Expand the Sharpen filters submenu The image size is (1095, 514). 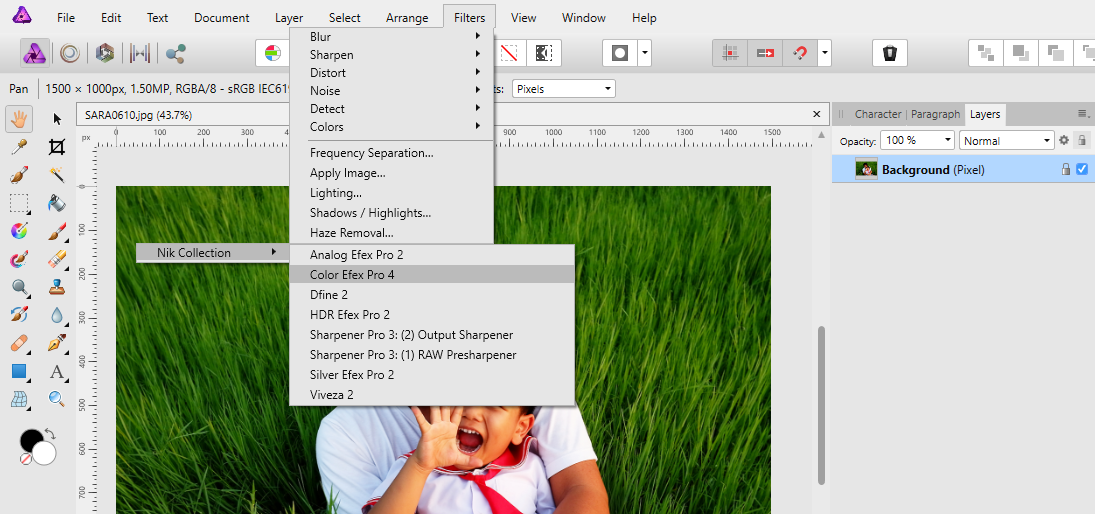[392, 54]
